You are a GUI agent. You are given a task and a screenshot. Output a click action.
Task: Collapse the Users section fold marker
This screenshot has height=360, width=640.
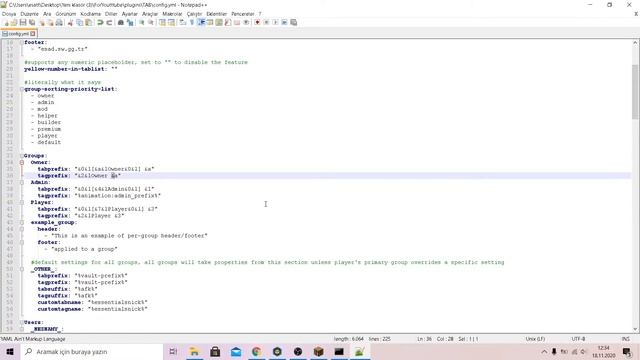pyautogui.click(x=22, y=322)
